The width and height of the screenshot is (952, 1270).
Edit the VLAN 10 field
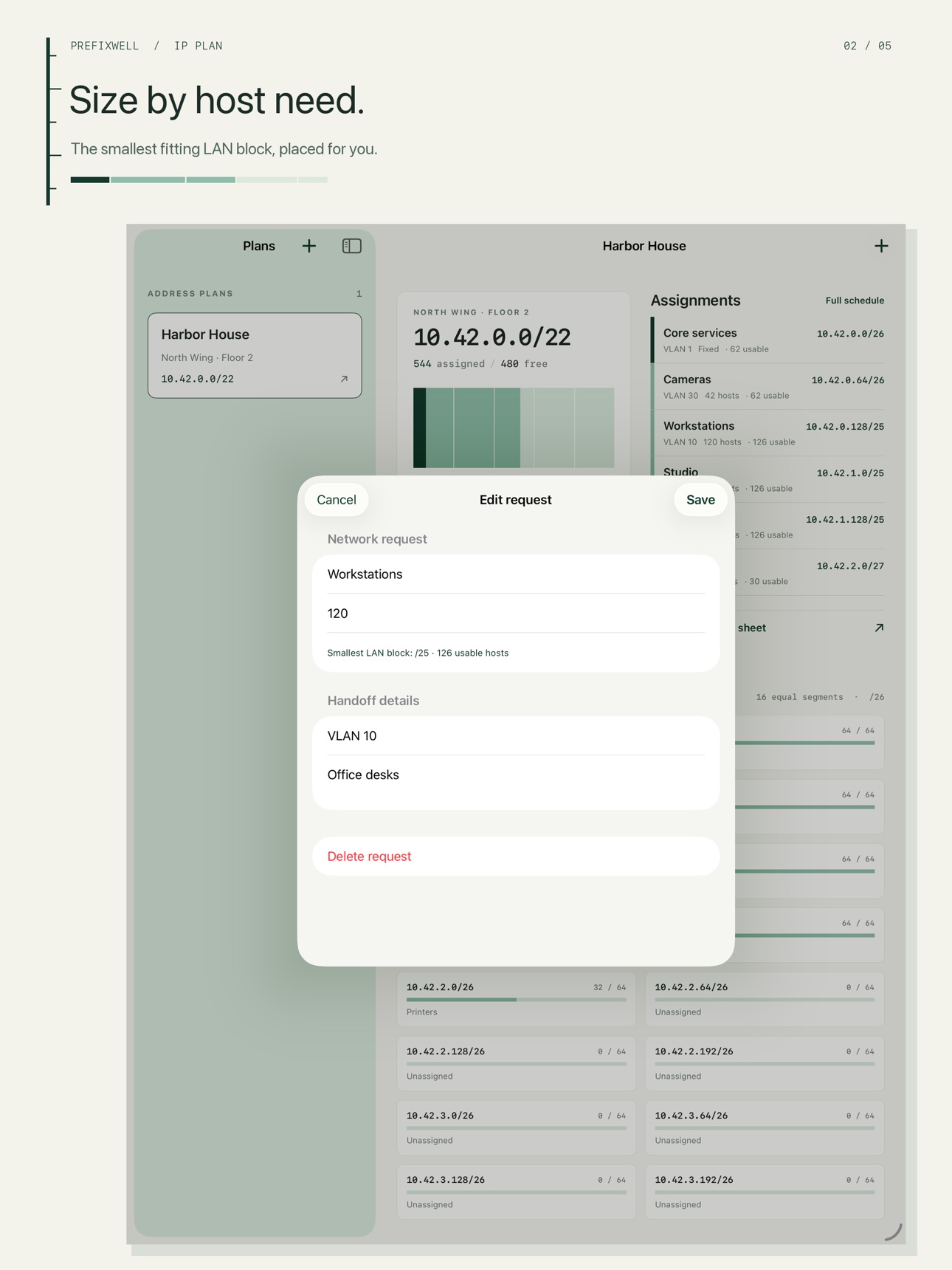[x=516, y=736]
